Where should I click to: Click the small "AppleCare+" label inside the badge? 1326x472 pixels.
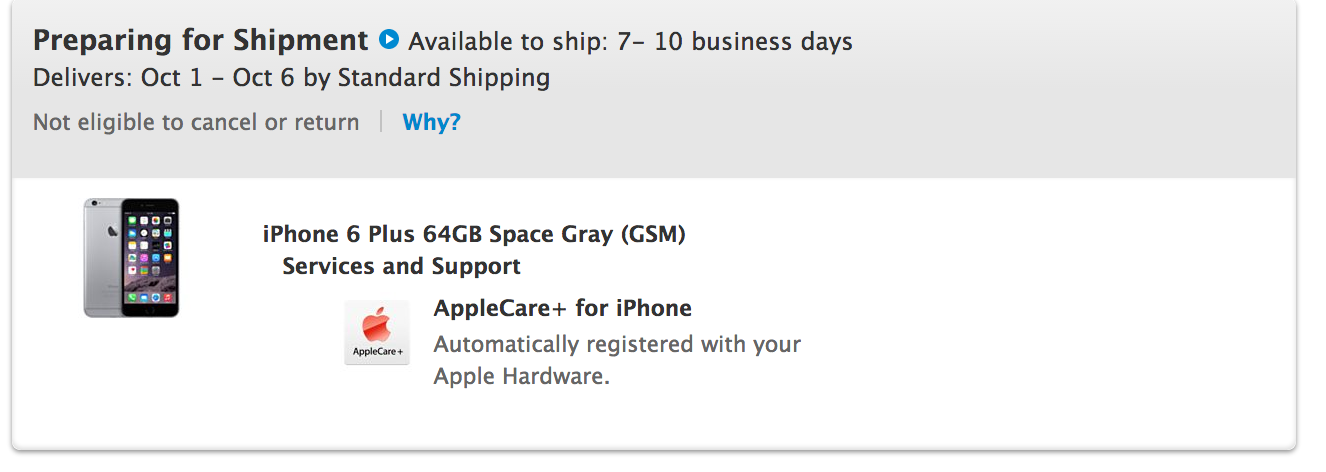pos(377,352)
